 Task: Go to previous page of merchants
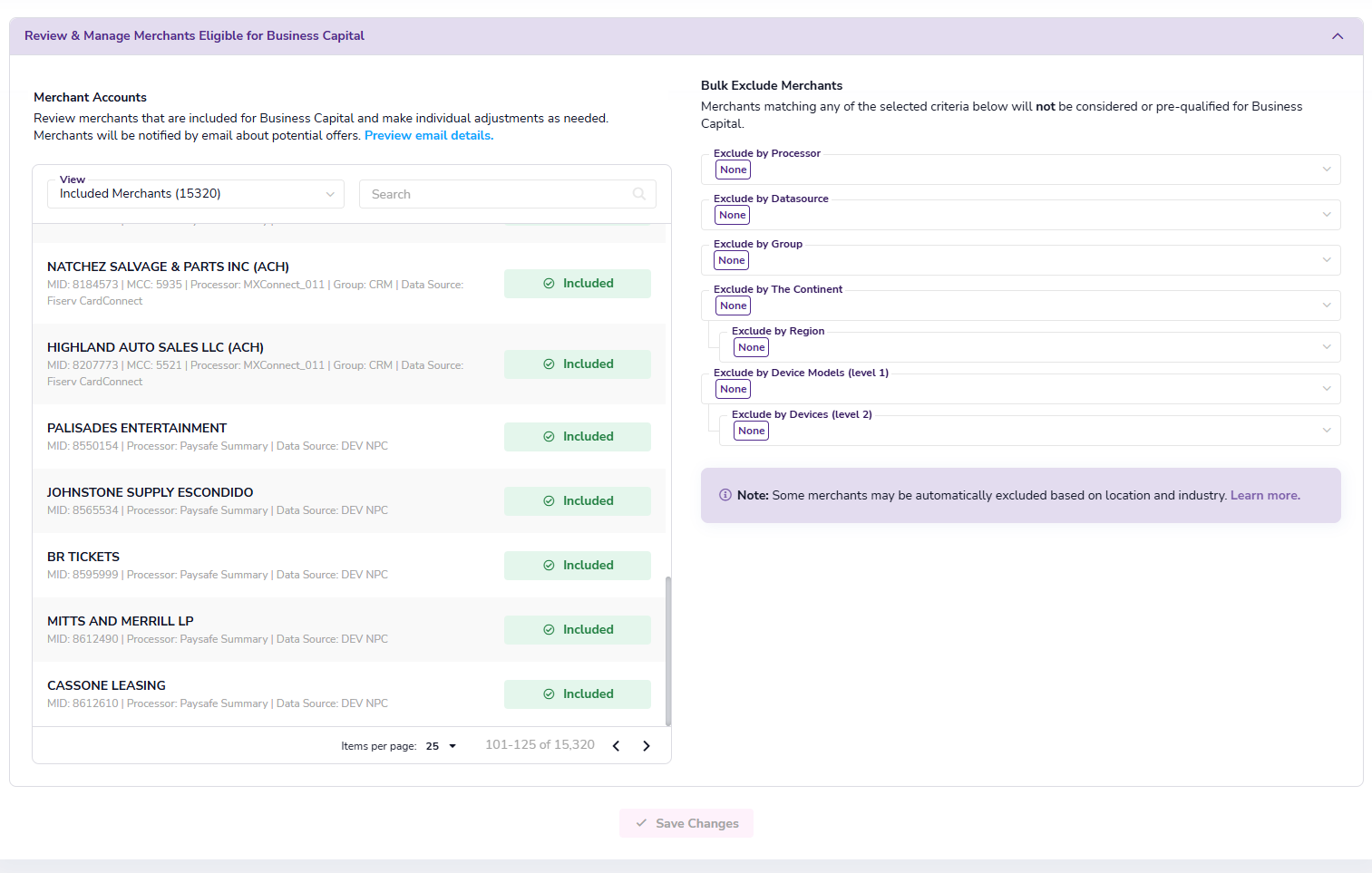point(616,746)
